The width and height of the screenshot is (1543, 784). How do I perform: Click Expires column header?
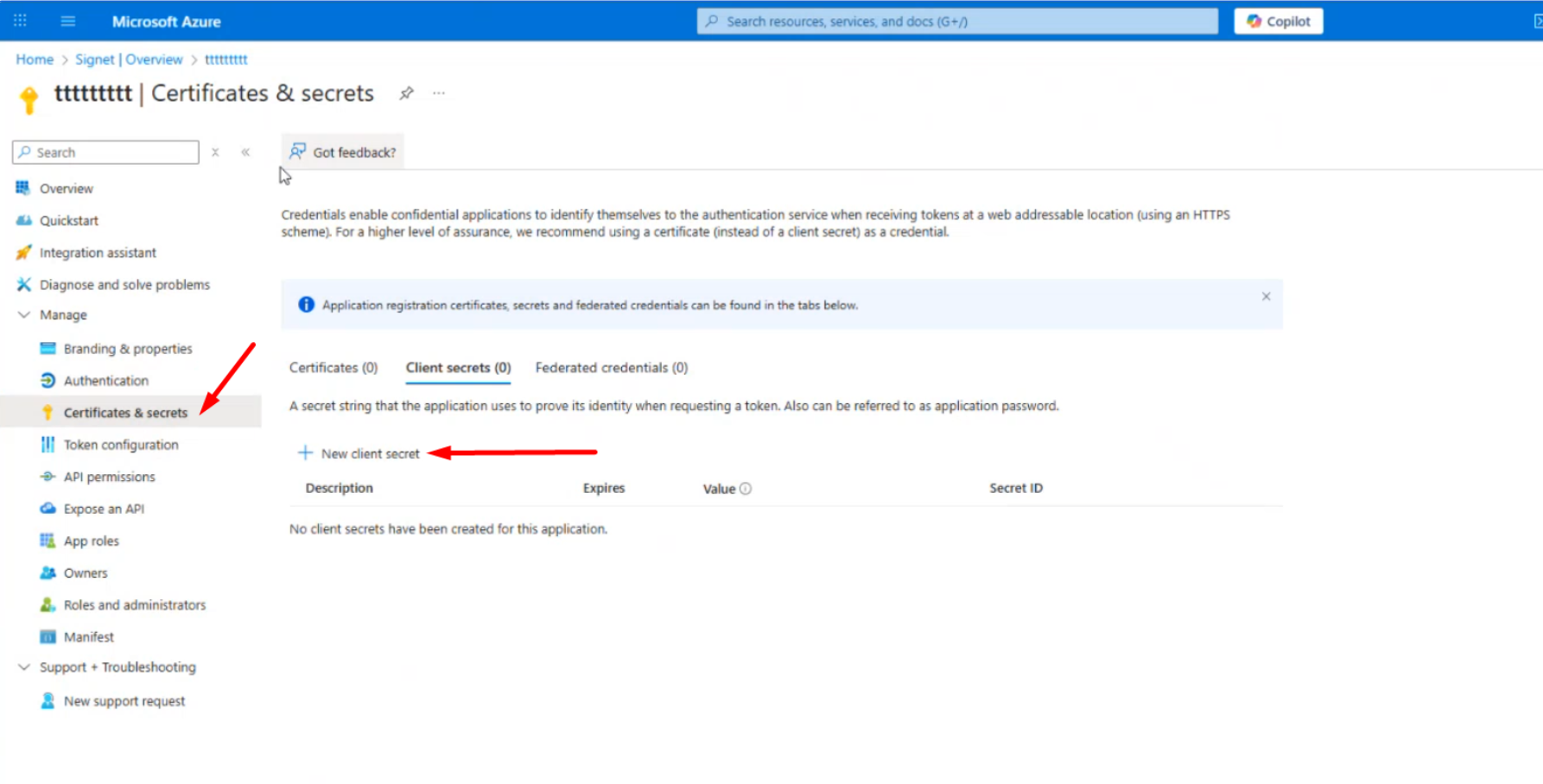(x=603, y=488)
